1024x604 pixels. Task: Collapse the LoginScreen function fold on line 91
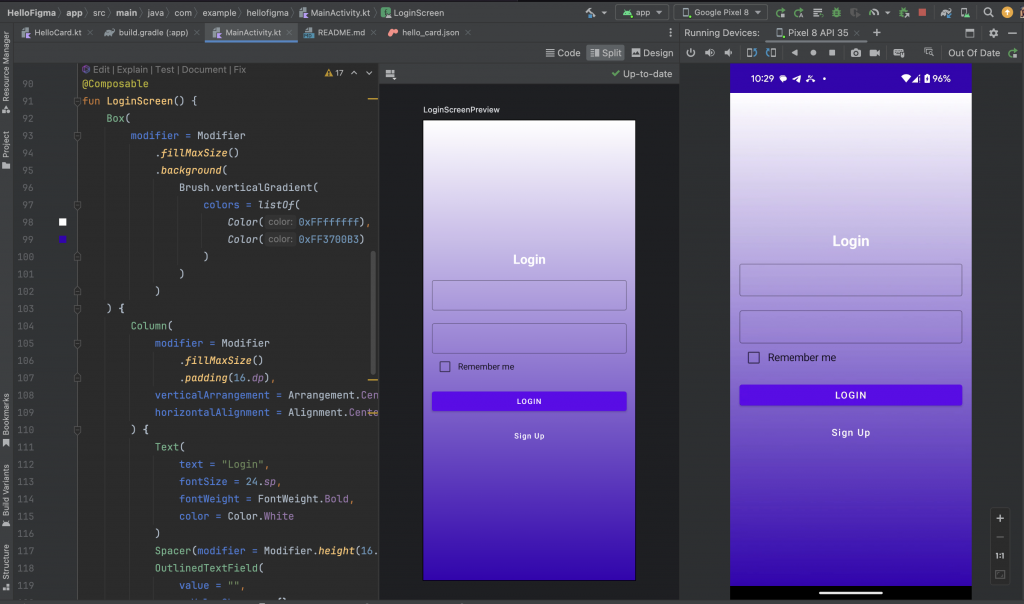pyautogui.click(x=77, y=101)
